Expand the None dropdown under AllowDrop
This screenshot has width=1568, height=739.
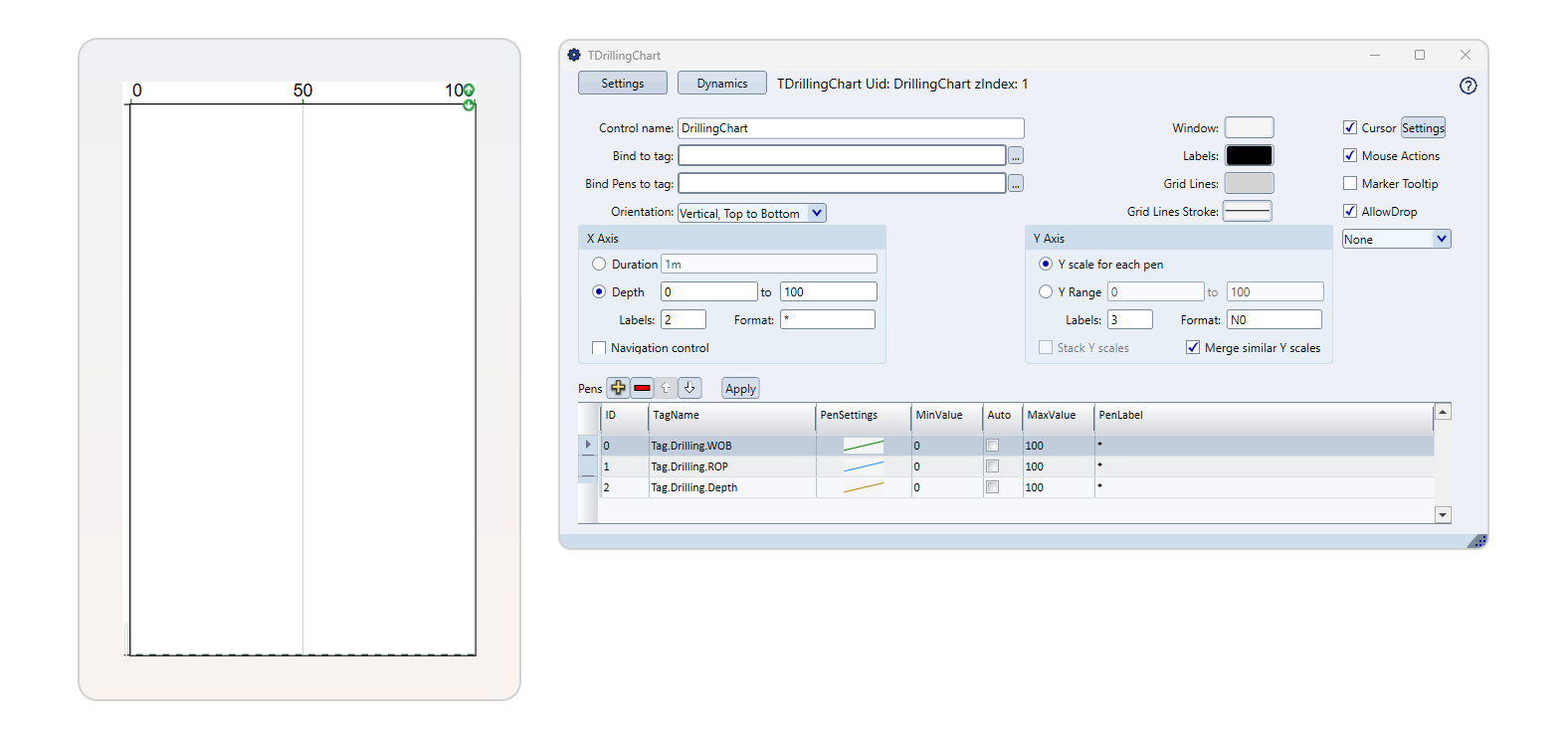point(1441,239)
